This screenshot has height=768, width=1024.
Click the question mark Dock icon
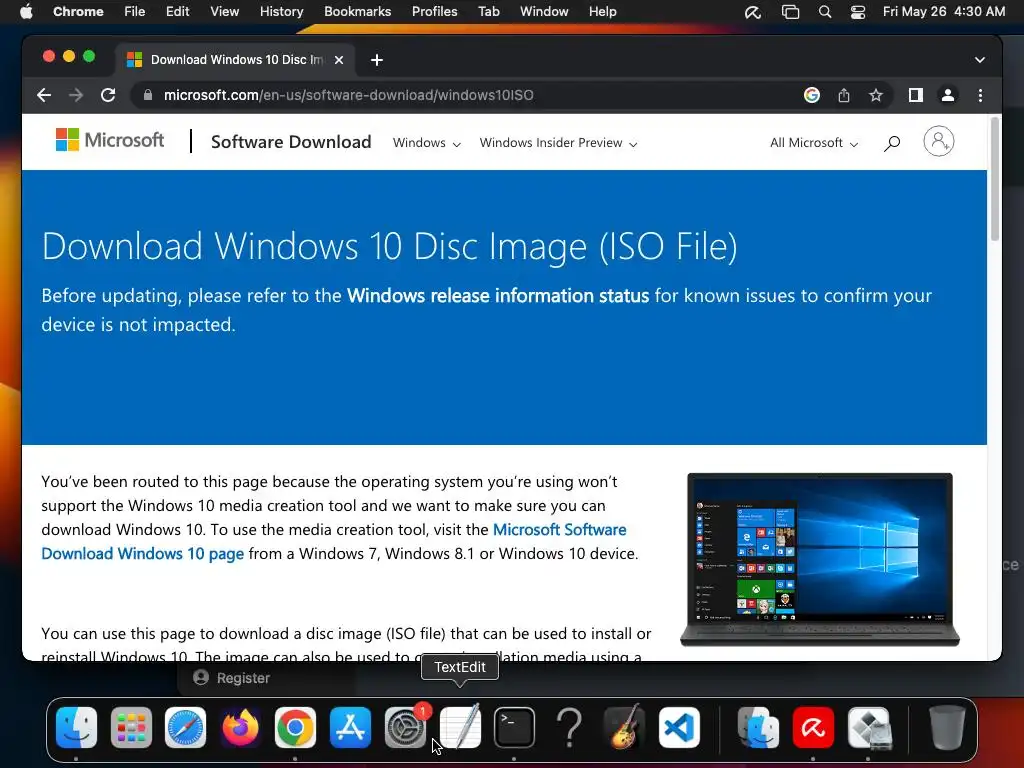pos(569,728)
